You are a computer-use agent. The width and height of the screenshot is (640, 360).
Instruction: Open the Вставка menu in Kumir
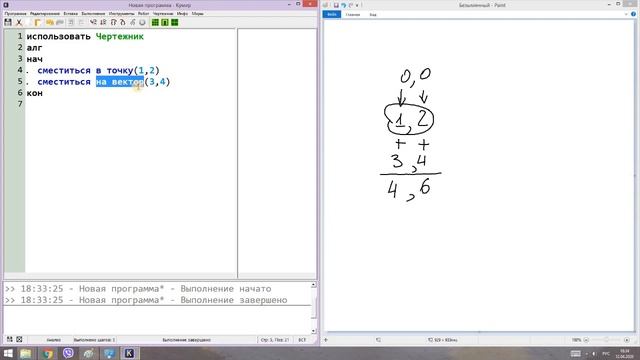pyautogui.click(x=71, y=13)
